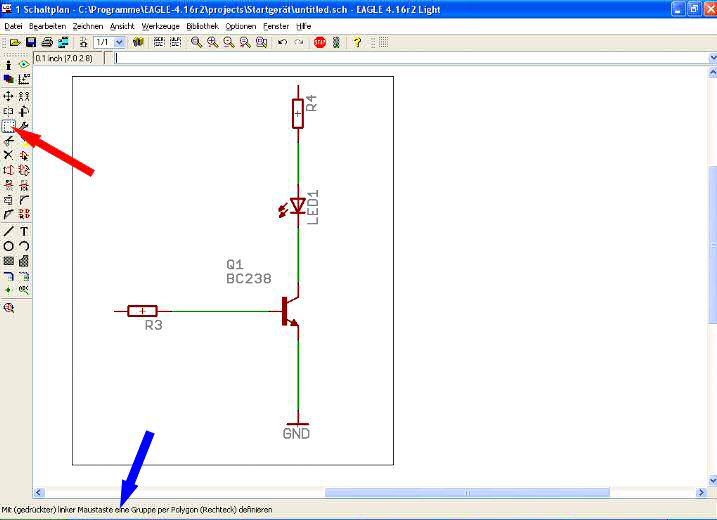The height and width of the screenshot is (520, 717).
Task: Click the Save disk icon
Action: pos(31,43)
